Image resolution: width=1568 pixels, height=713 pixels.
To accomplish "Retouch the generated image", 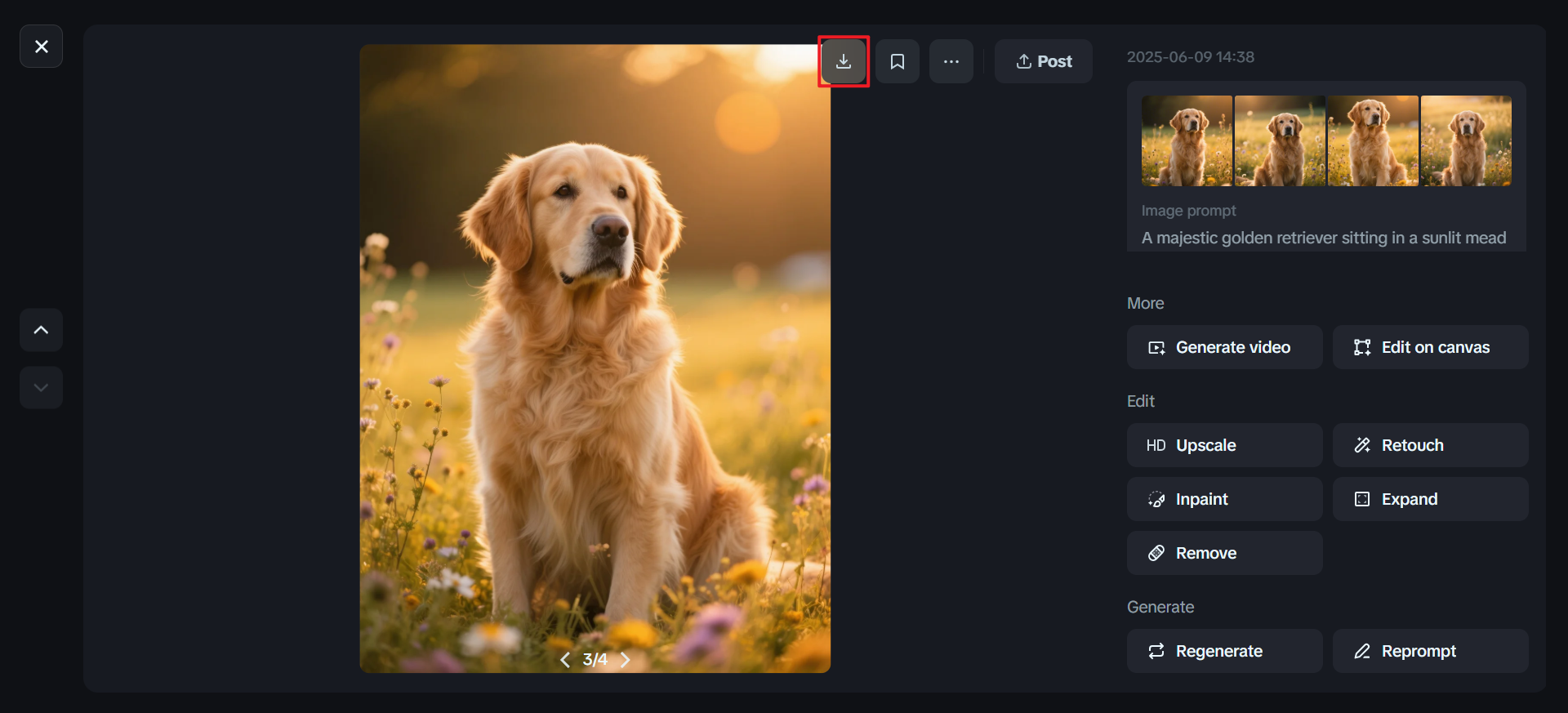I will (x=1431, y=445).
